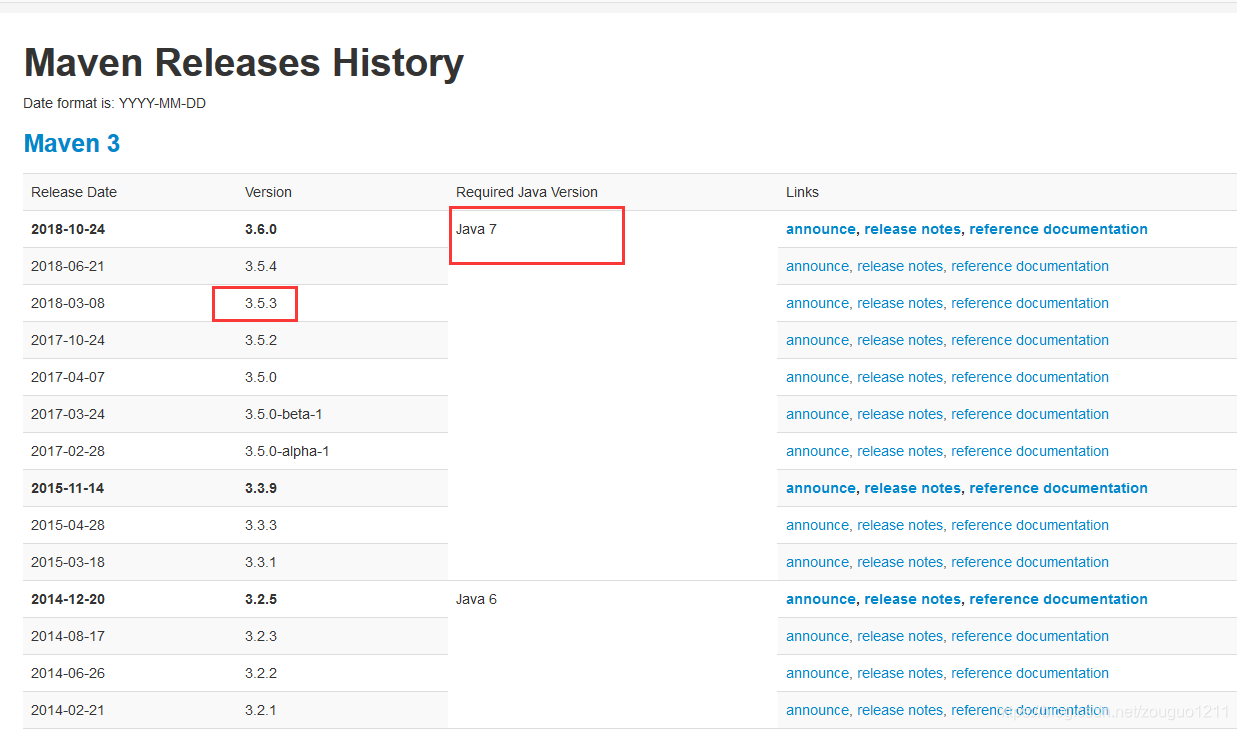The width and height of the screenshot is (1237, 730).
Task: Open reference documentation for 3.5.0-beta-1
Action: pos(1030,414)
